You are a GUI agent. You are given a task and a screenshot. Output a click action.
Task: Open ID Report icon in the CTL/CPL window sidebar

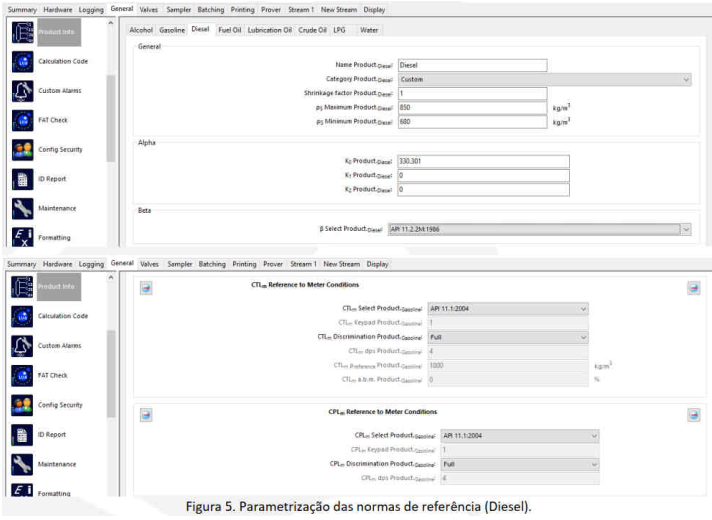22,435
